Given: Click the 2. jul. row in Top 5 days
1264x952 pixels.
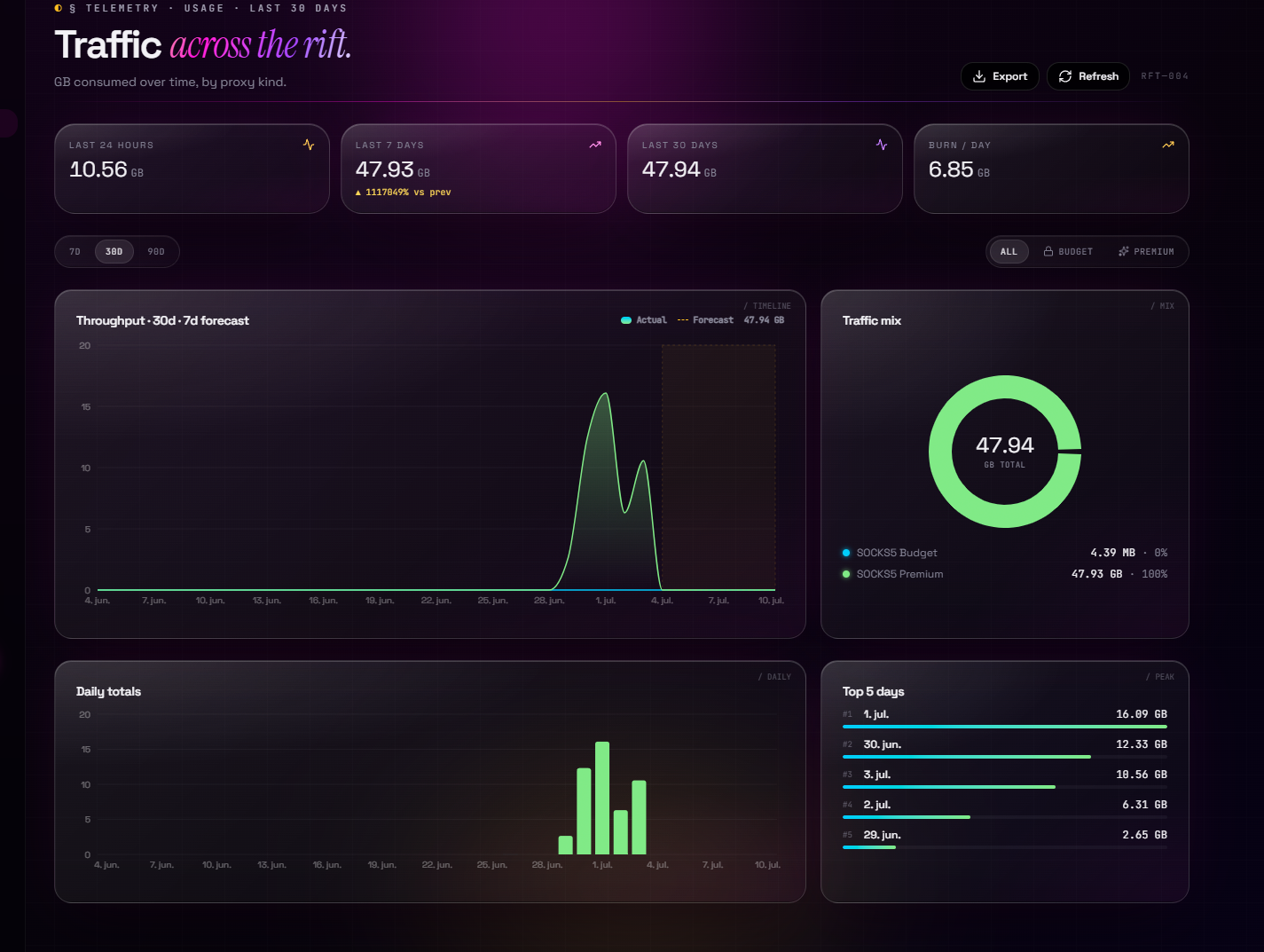Looking at the screenshot, I should [1005, 810].
